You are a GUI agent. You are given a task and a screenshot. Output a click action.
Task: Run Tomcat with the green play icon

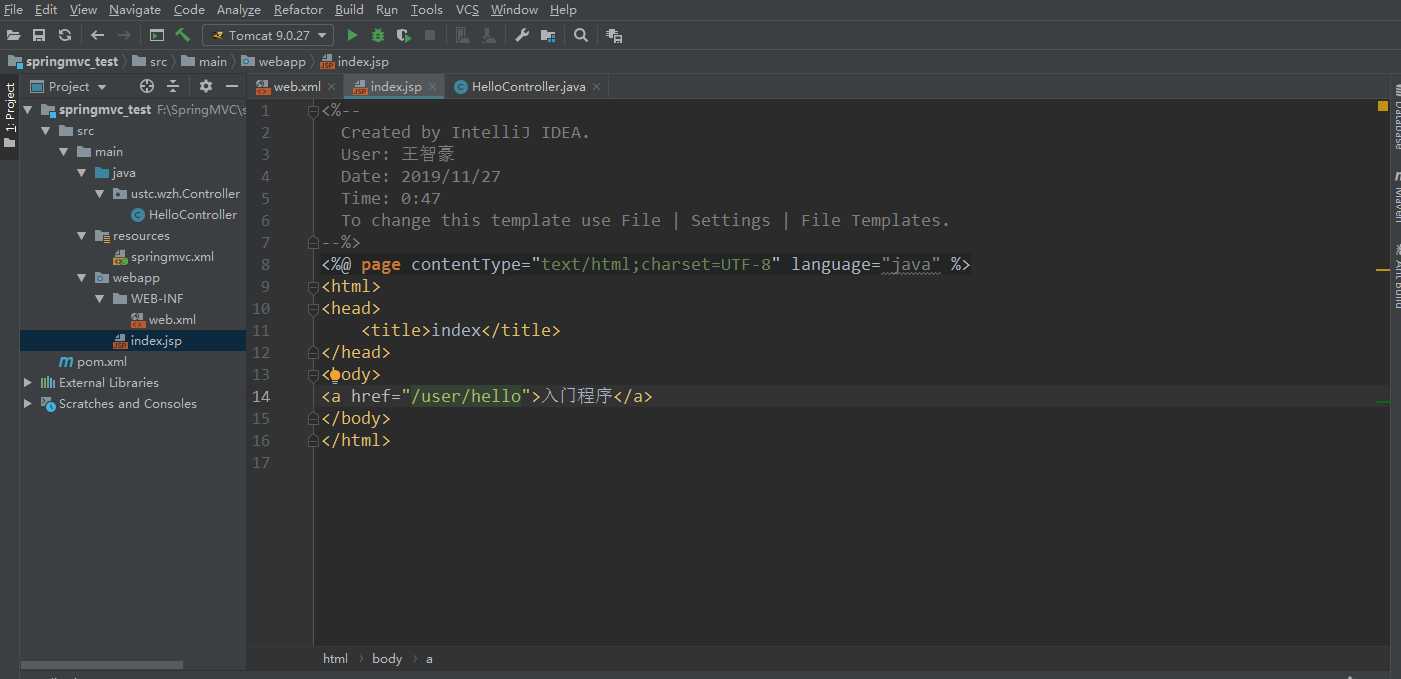(x=352, y=35)
